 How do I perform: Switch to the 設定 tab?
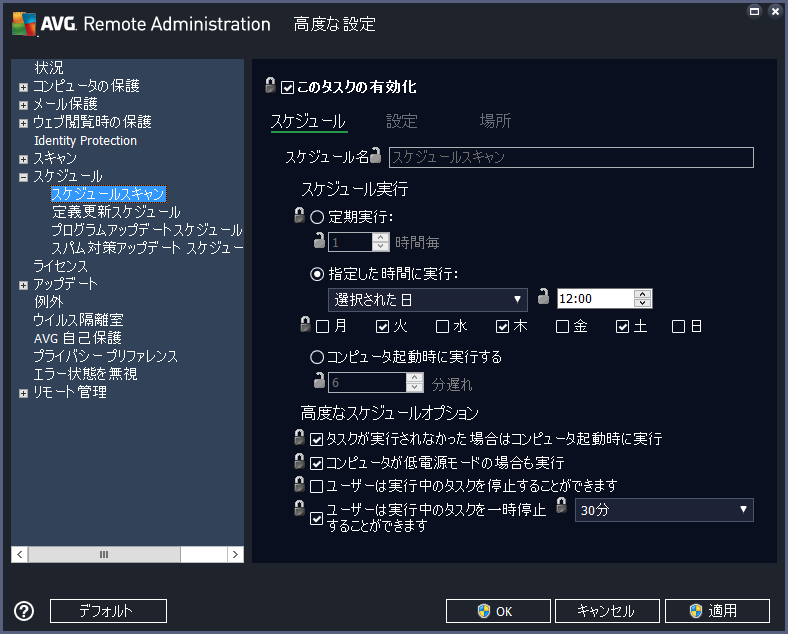coord(402,121)
